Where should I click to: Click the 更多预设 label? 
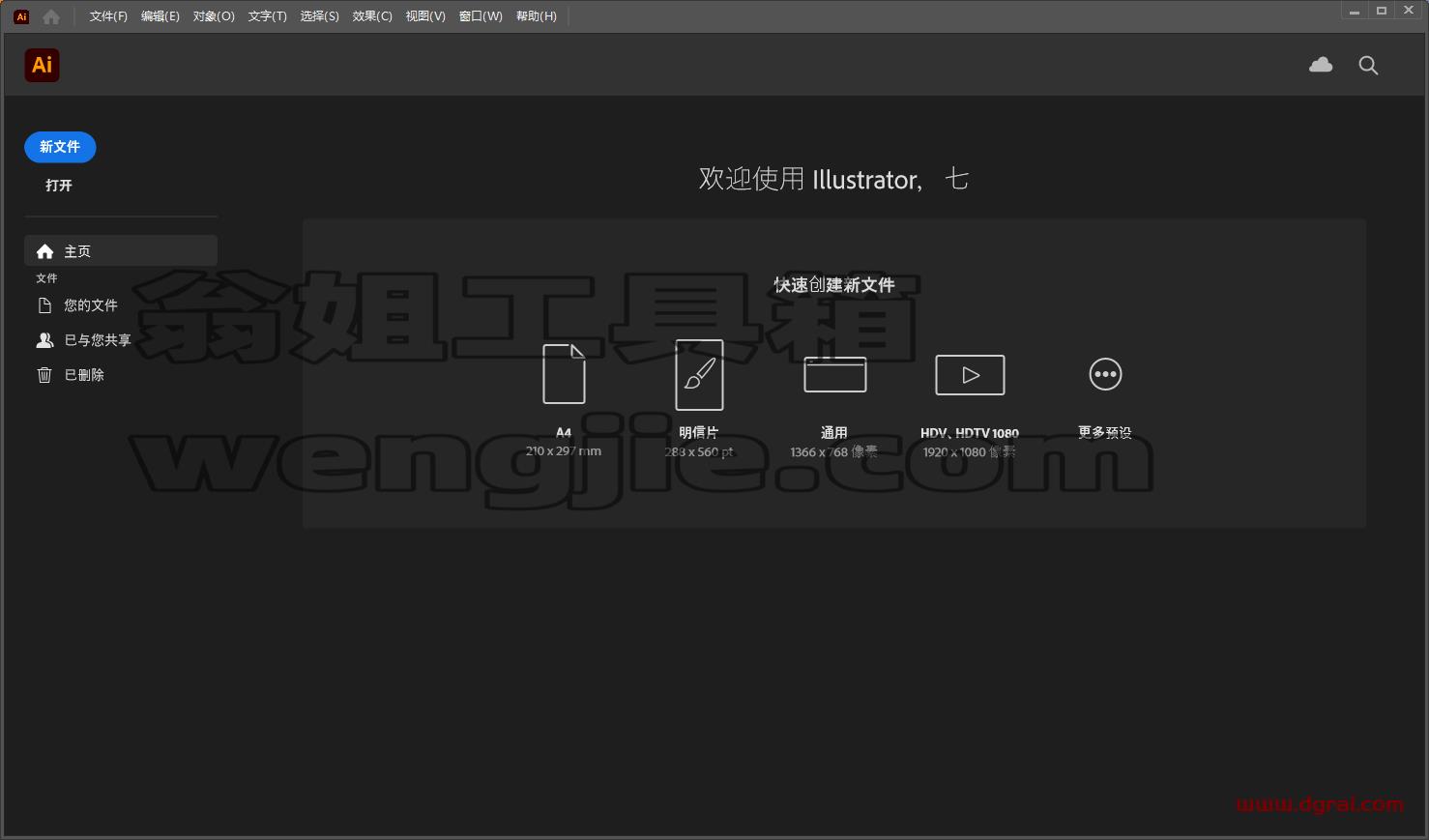(x=1105, y=433)
